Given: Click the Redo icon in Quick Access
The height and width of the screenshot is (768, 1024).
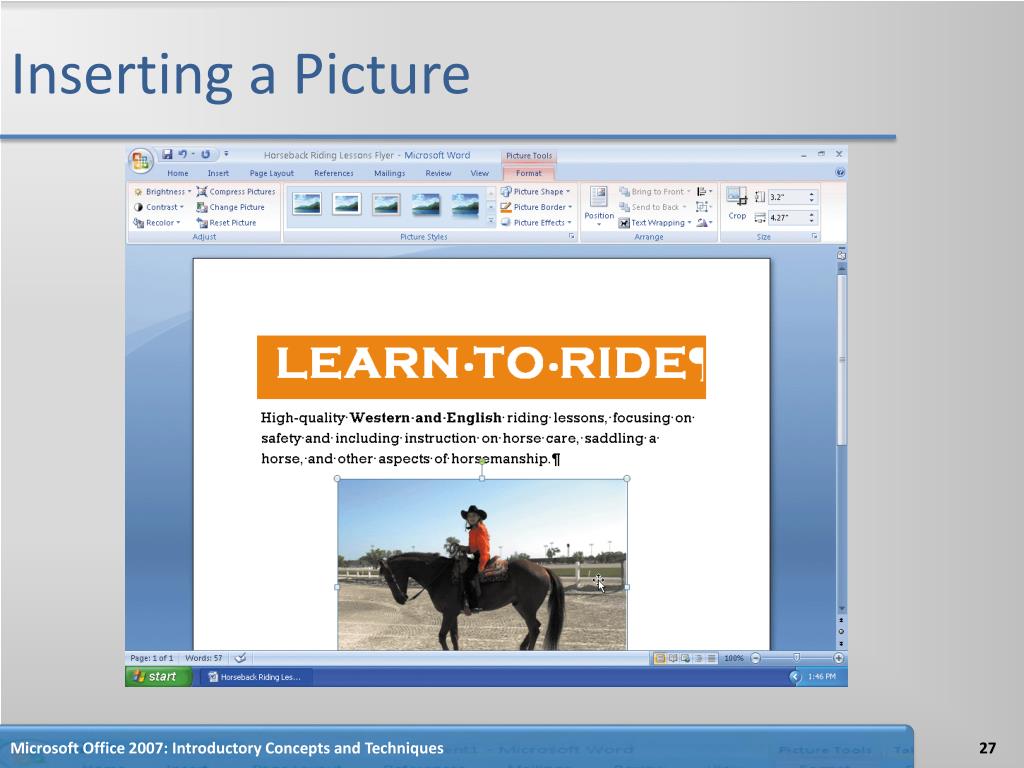Looking at the screenshot, I should [205, 154].
